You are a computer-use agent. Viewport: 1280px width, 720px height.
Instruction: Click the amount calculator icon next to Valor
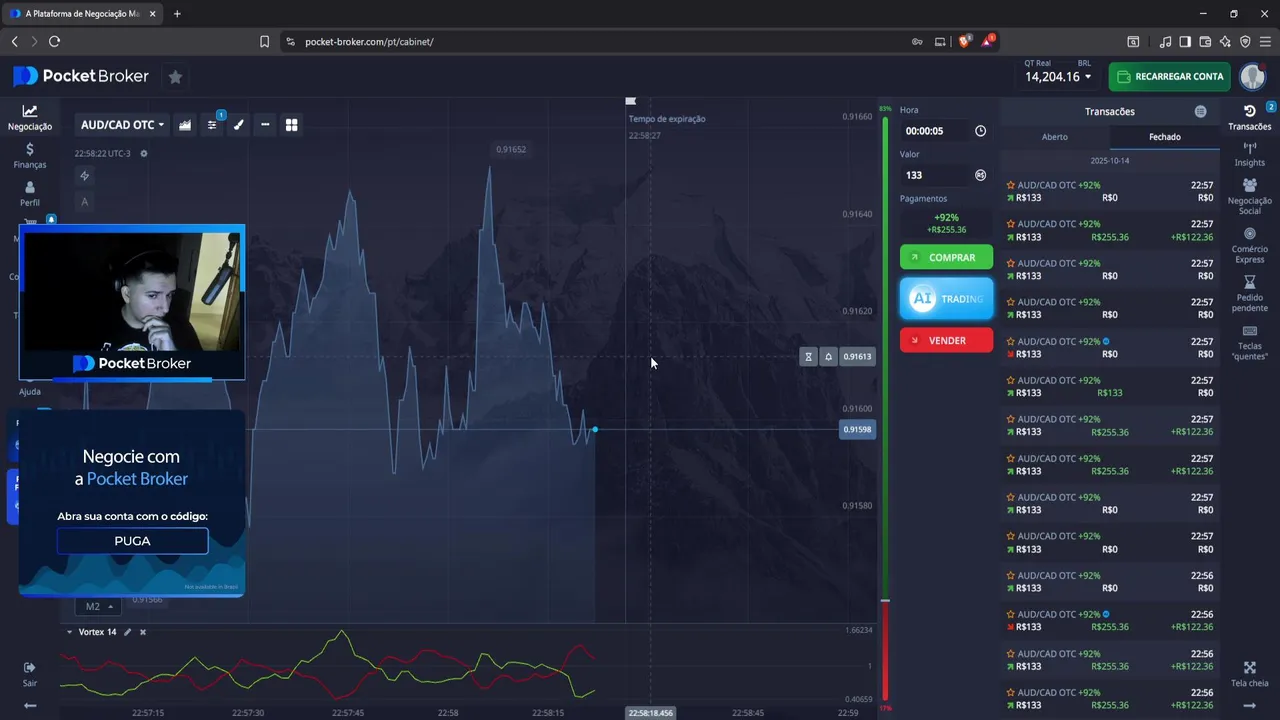980,175
